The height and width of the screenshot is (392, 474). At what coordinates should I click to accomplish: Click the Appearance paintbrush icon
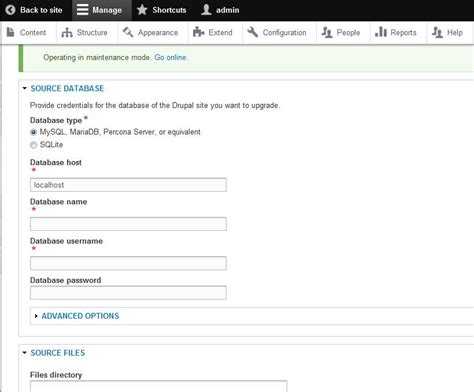(128, 32)
